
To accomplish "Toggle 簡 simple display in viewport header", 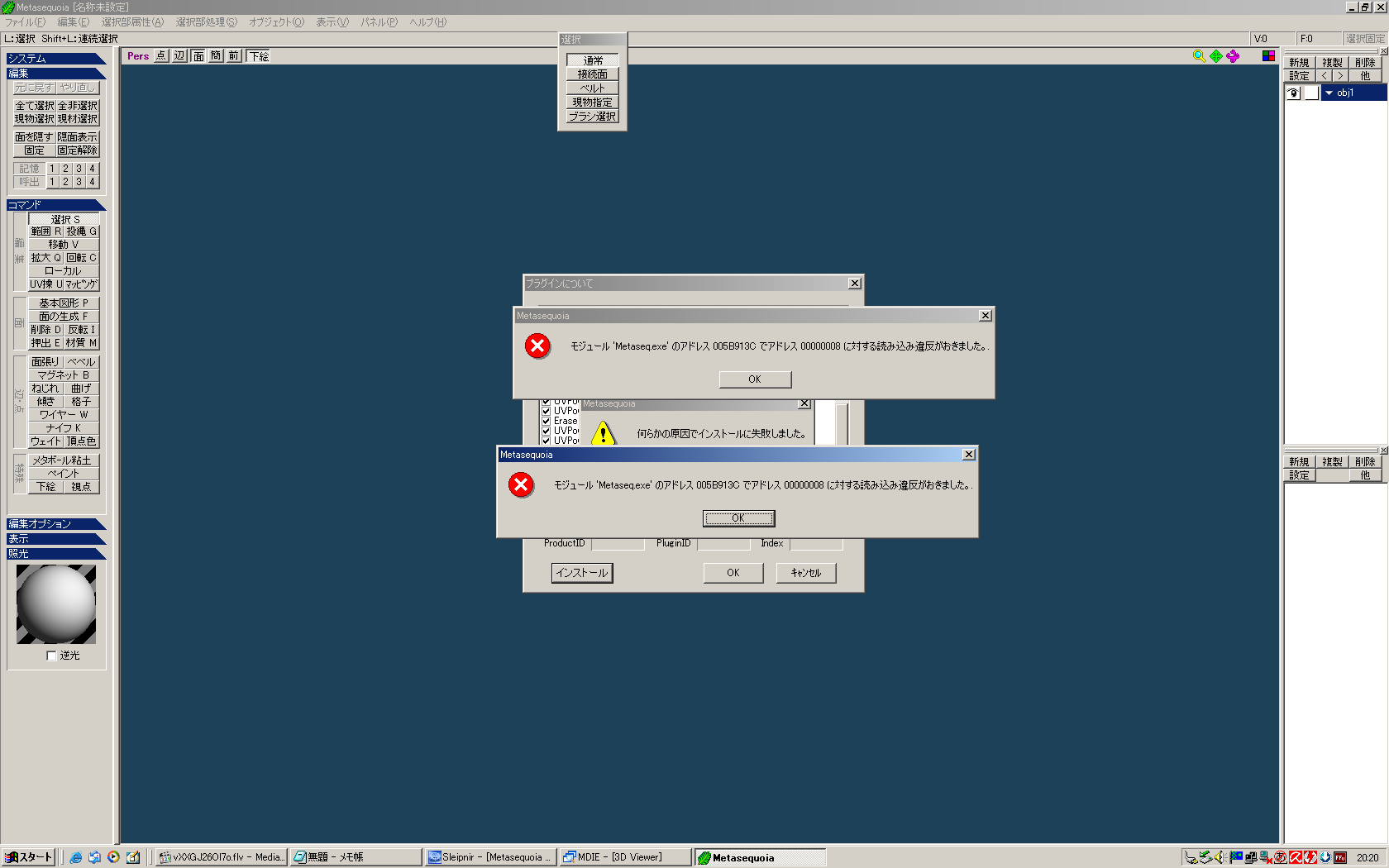I will pyautogui.click(x=216, y=55).
